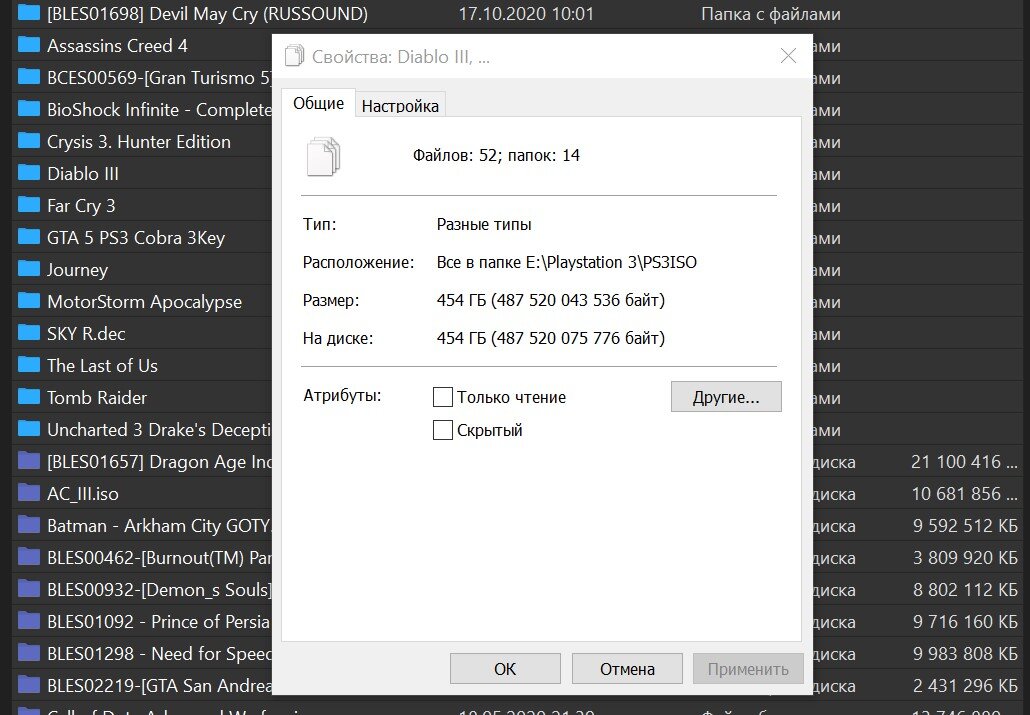Click the "Файлов: 52; папок: 14" summary text
Screen dimensions: 1030x715
tap(496, 156)
